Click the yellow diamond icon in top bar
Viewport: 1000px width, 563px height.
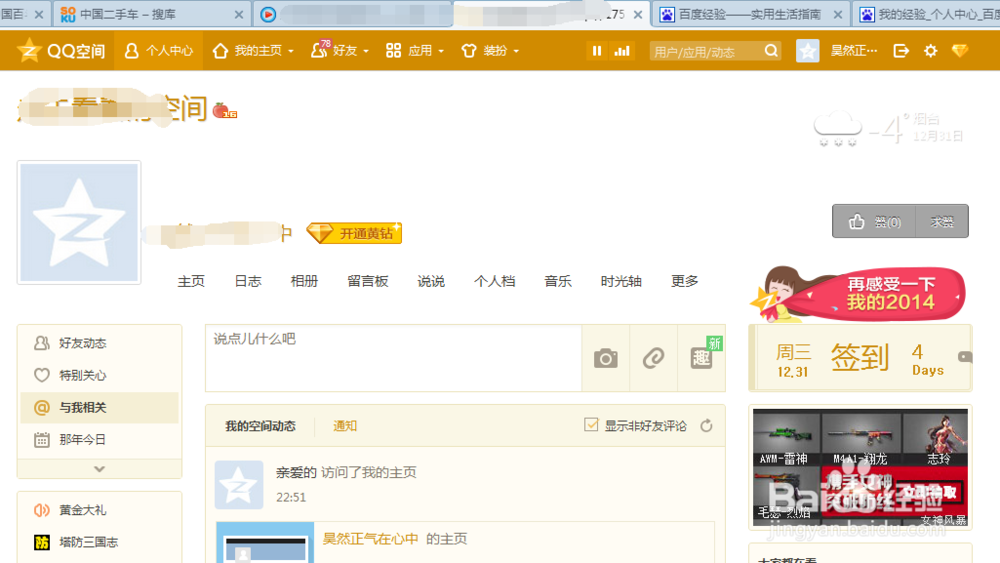[x=960, y=50]
